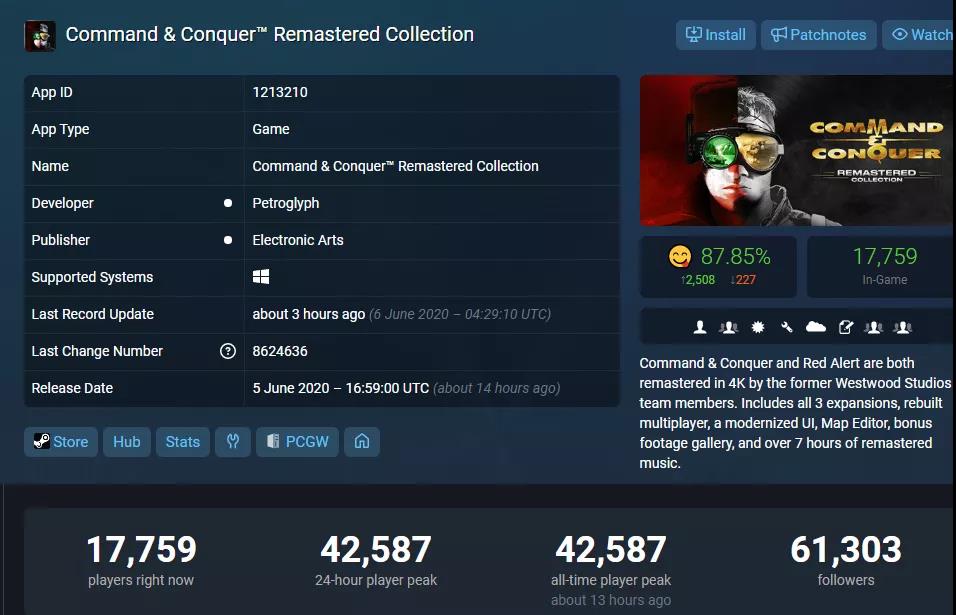Image resolution: width=956 pixels, height=615 pixels.
Task: Click the small game icon beside title
Action: pyautogui.click(x=40, y=36)
